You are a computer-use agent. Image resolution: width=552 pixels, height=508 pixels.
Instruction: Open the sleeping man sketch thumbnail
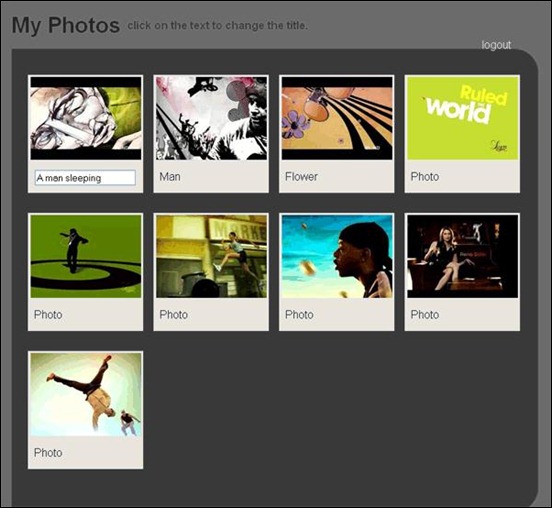click(x=86, y=118)
